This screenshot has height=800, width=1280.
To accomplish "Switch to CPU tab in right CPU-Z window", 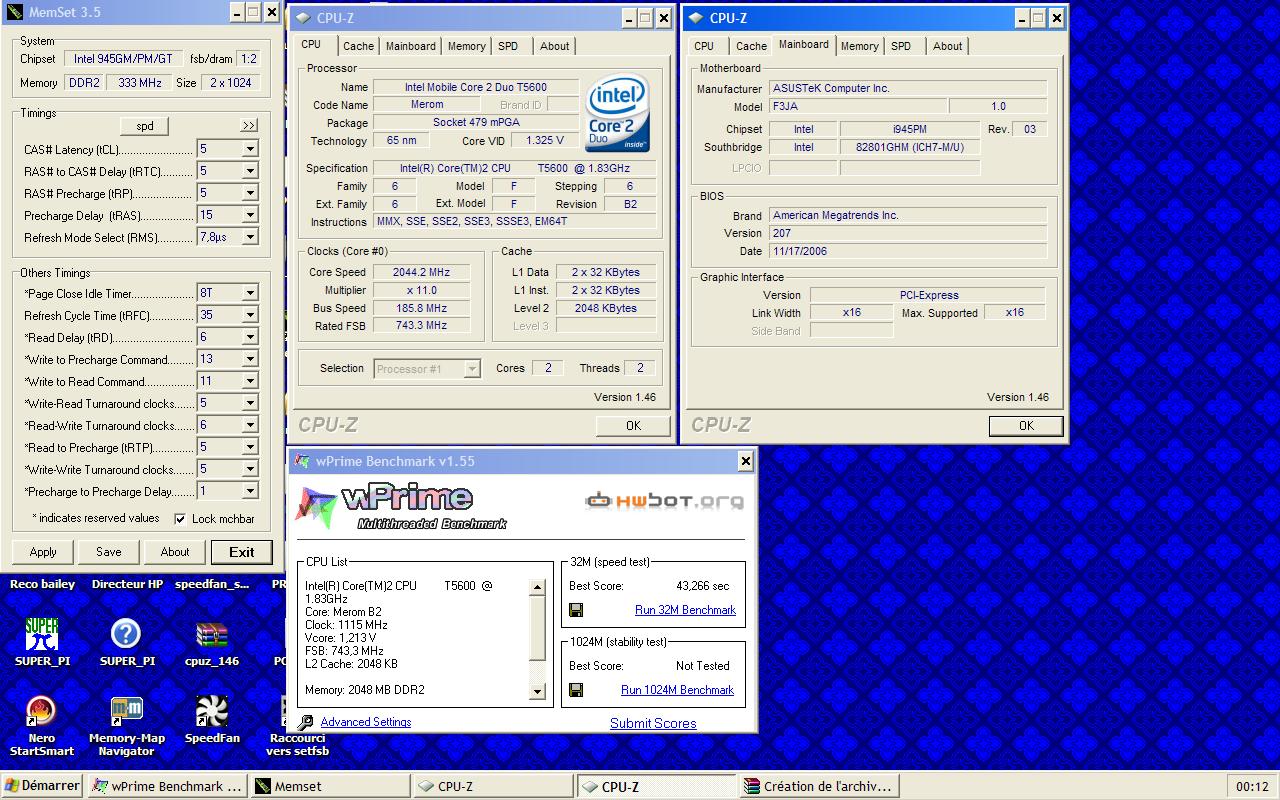I will [704, 46].
